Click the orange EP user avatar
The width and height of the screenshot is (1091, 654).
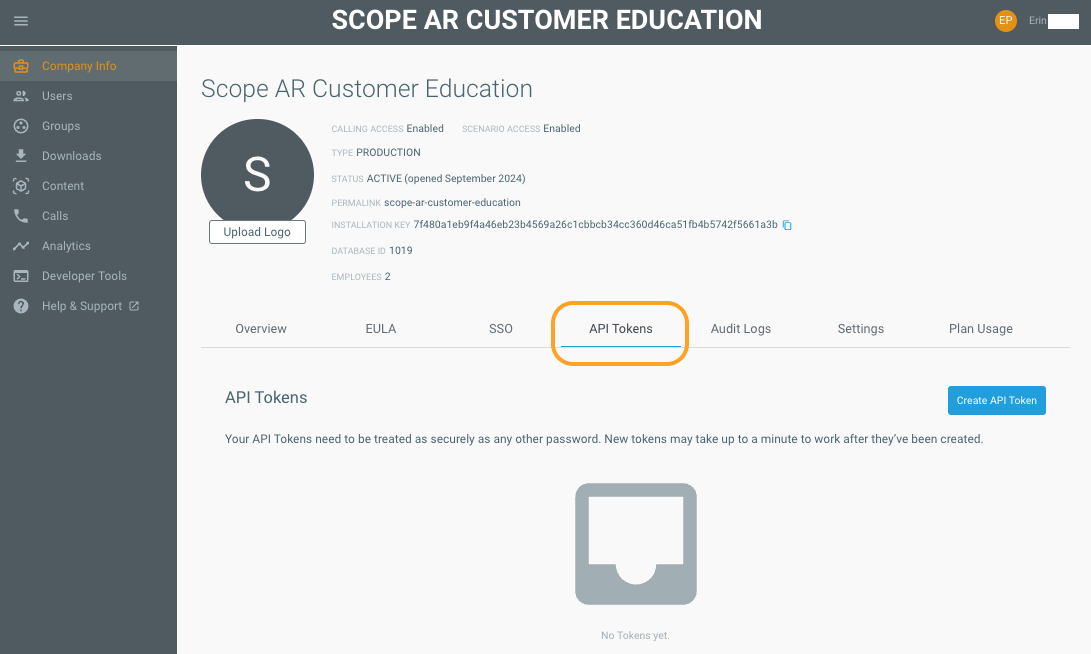point(1005,21)
